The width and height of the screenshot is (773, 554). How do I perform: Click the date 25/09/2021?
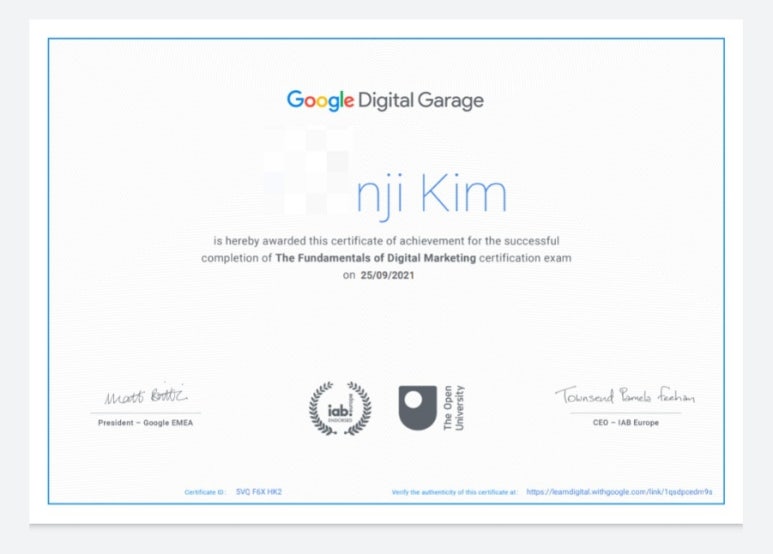click(387, 276)
